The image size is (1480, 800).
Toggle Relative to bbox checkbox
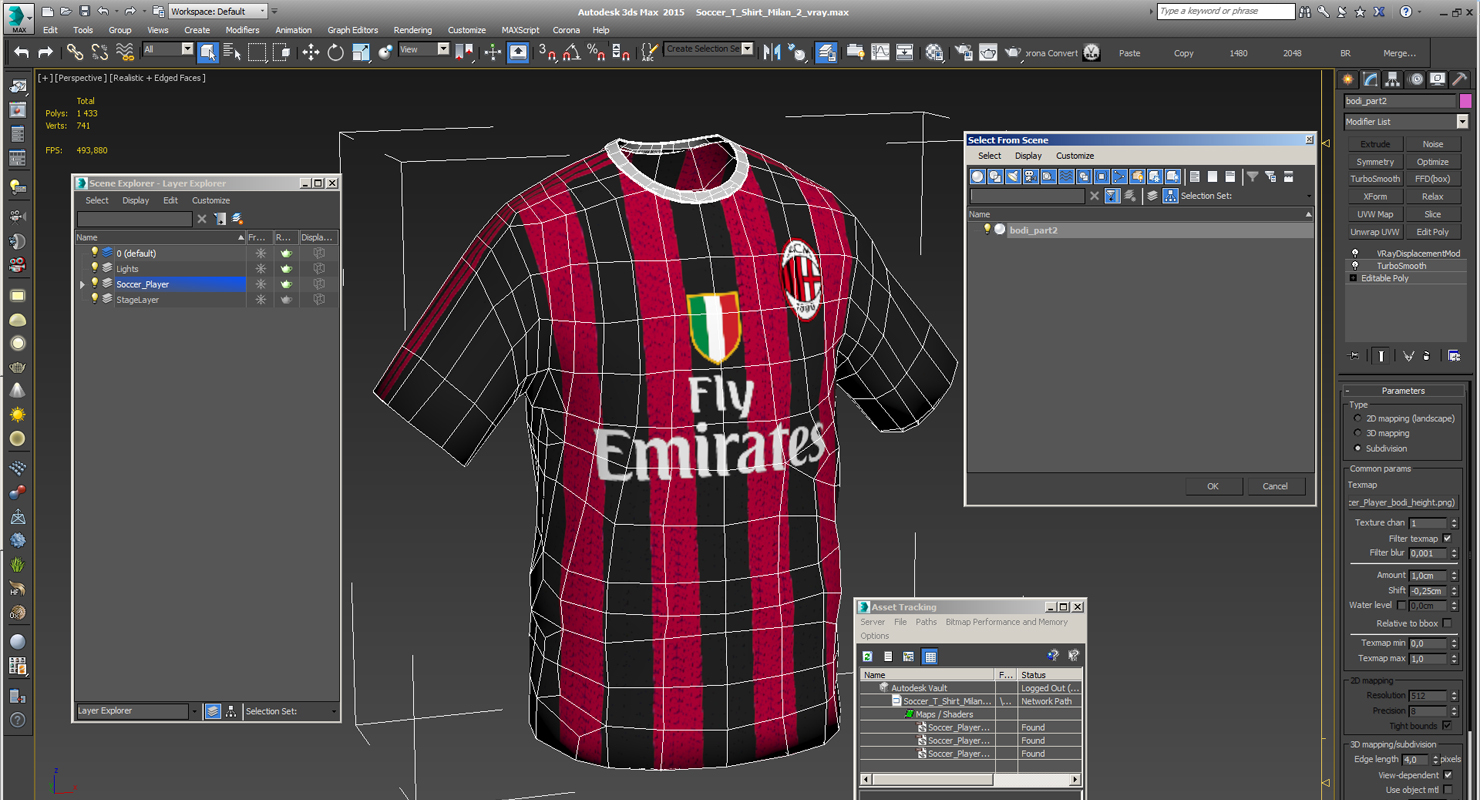click(1447, 623)
